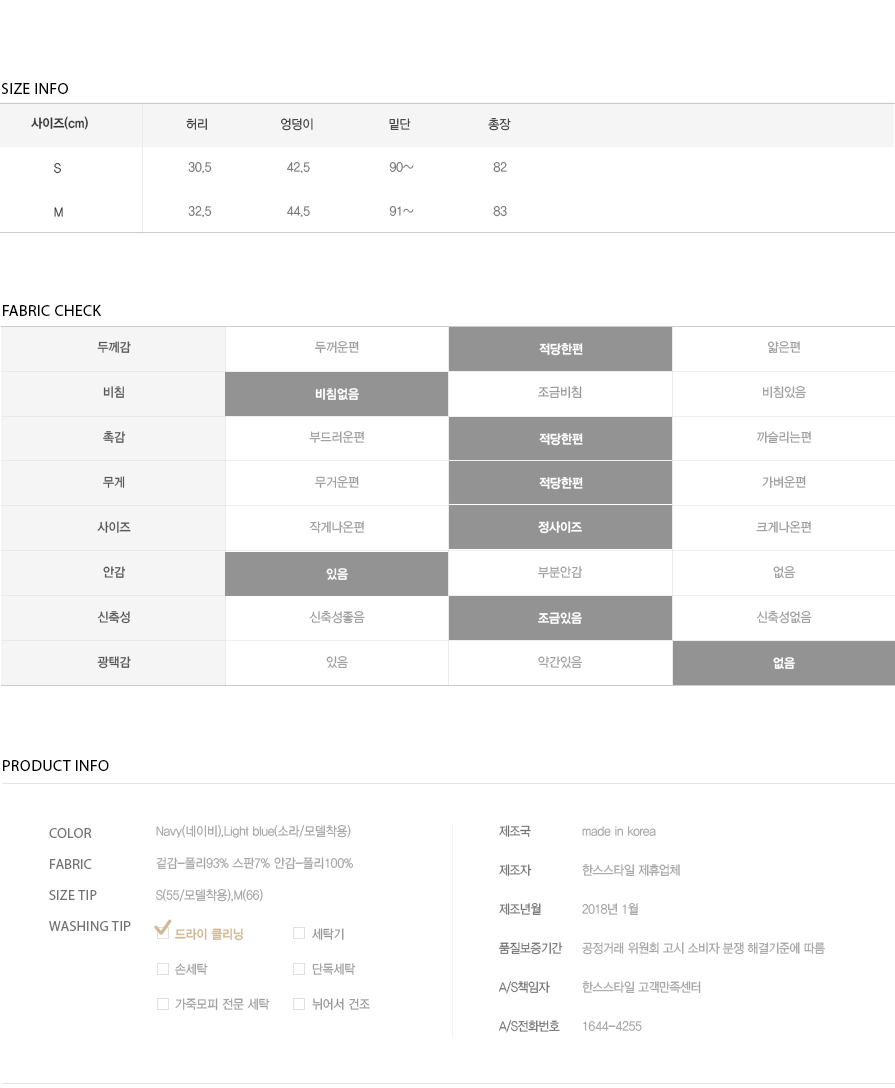895x1088 pixels.
Task: Check the 세탁기 checkbox
Action: pyautogui.click(x=299, y=933)
